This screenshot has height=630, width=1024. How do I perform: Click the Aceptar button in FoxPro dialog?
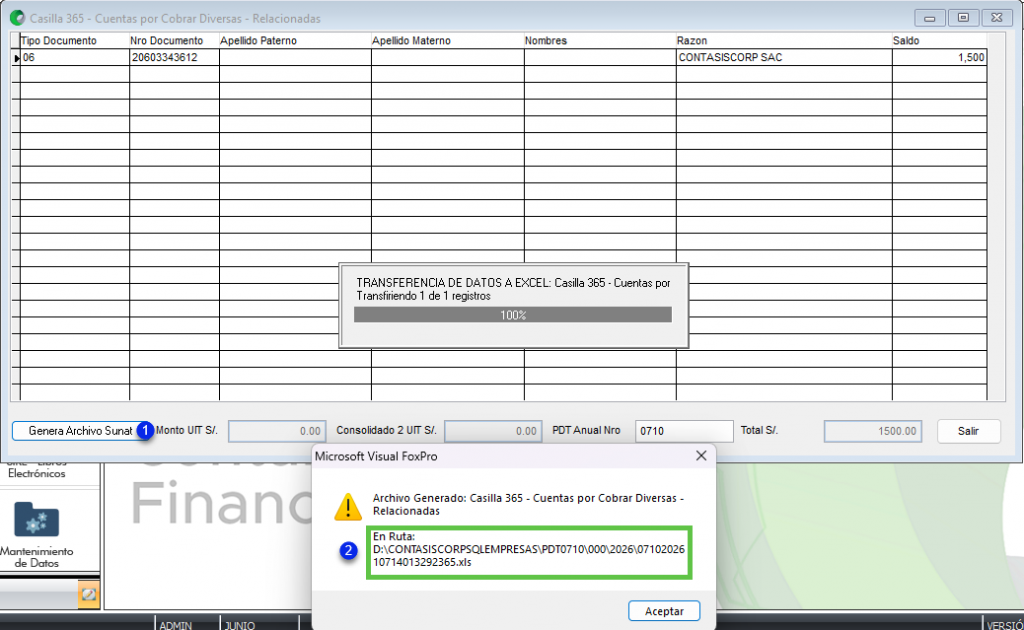664,611
